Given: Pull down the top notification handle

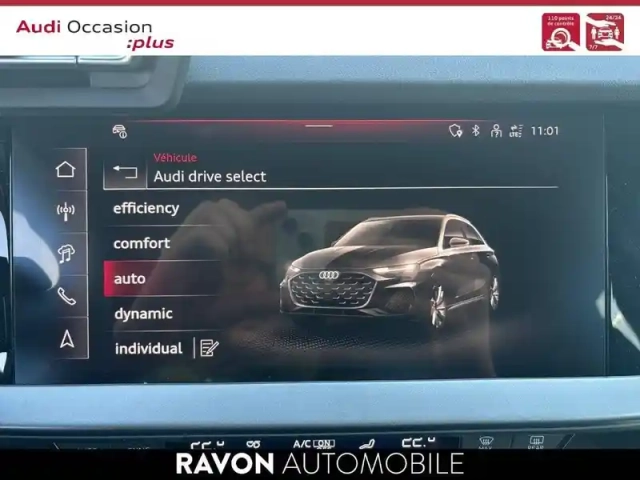Looking at the screenshot, I should point(319,126).
